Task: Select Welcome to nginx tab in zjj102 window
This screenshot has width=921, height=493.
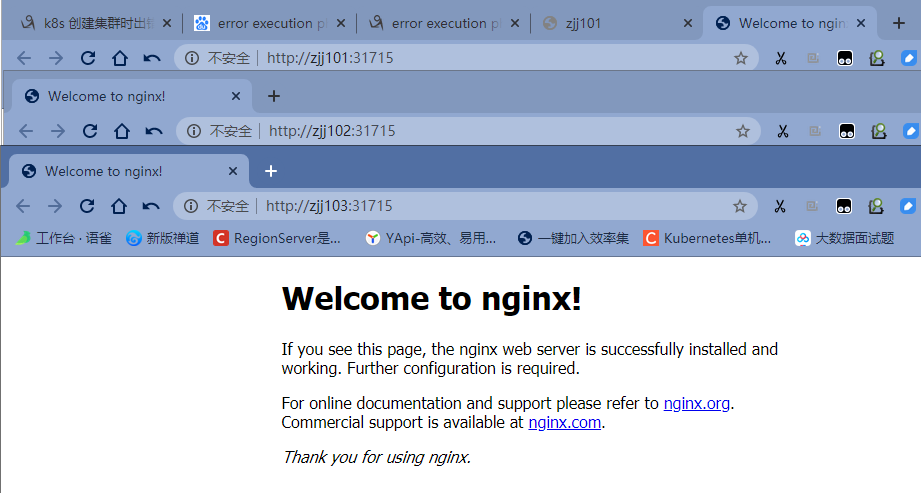Action: (132, 96)
